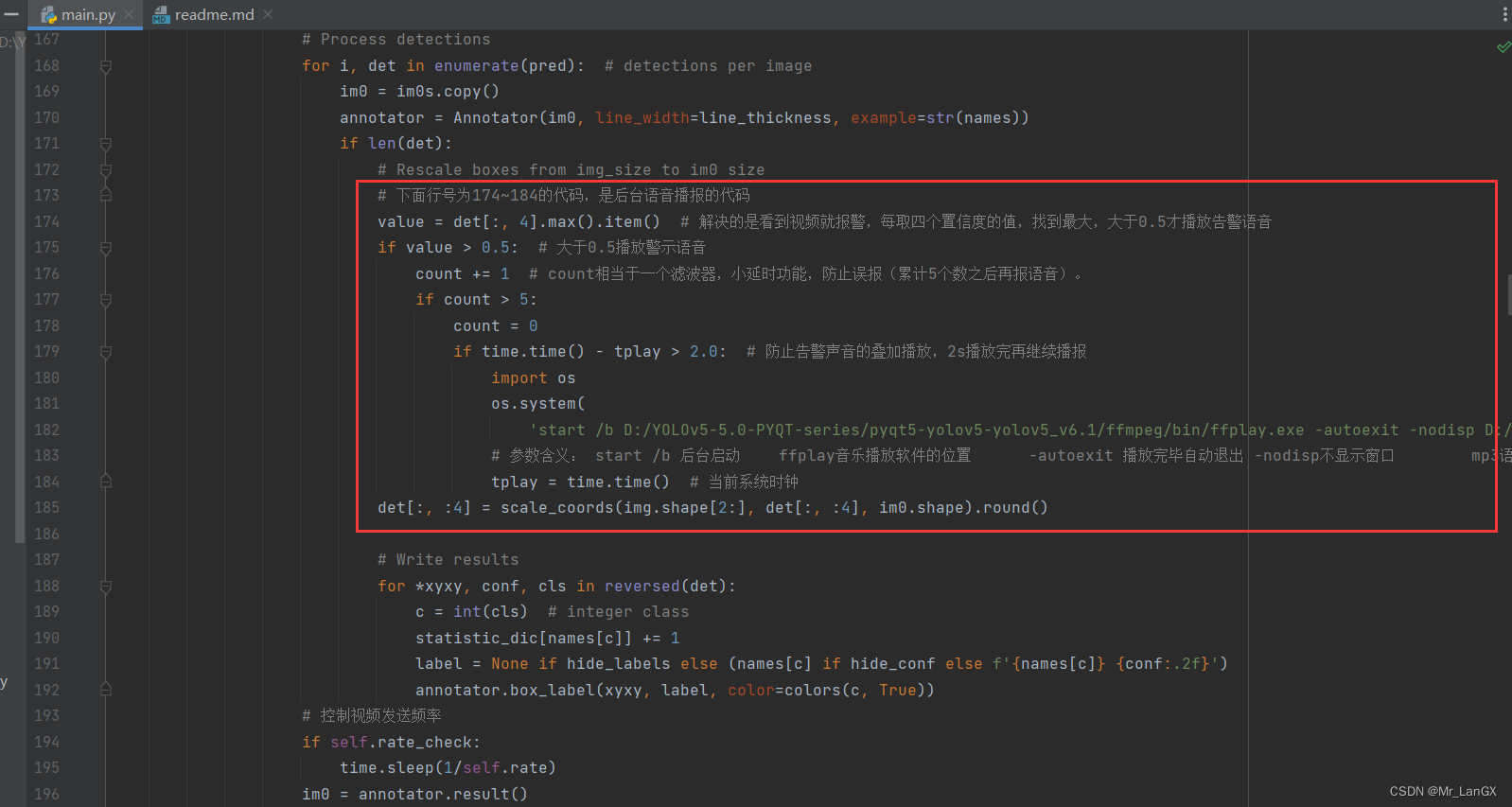Click the 'enumerate' call on line 168

pyautogui.click(x=476, y=66)
